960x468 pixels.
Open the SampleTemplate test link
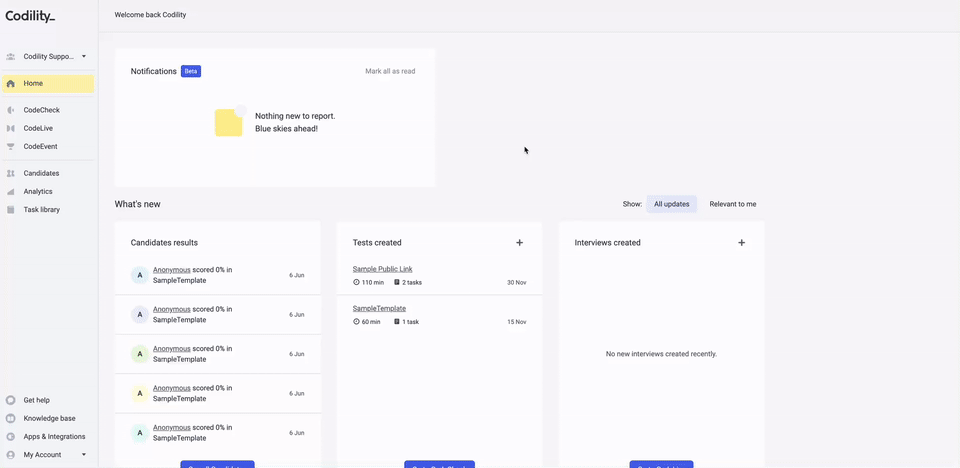coord(379,308)
